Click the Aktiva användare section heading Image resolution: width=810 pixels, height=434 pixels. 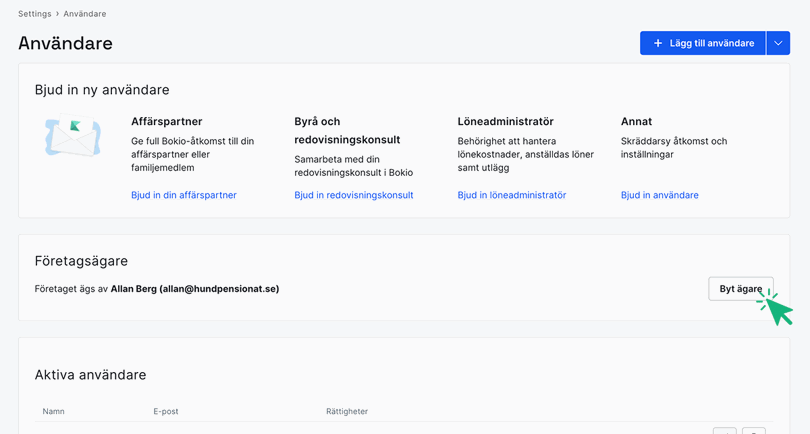90,375
